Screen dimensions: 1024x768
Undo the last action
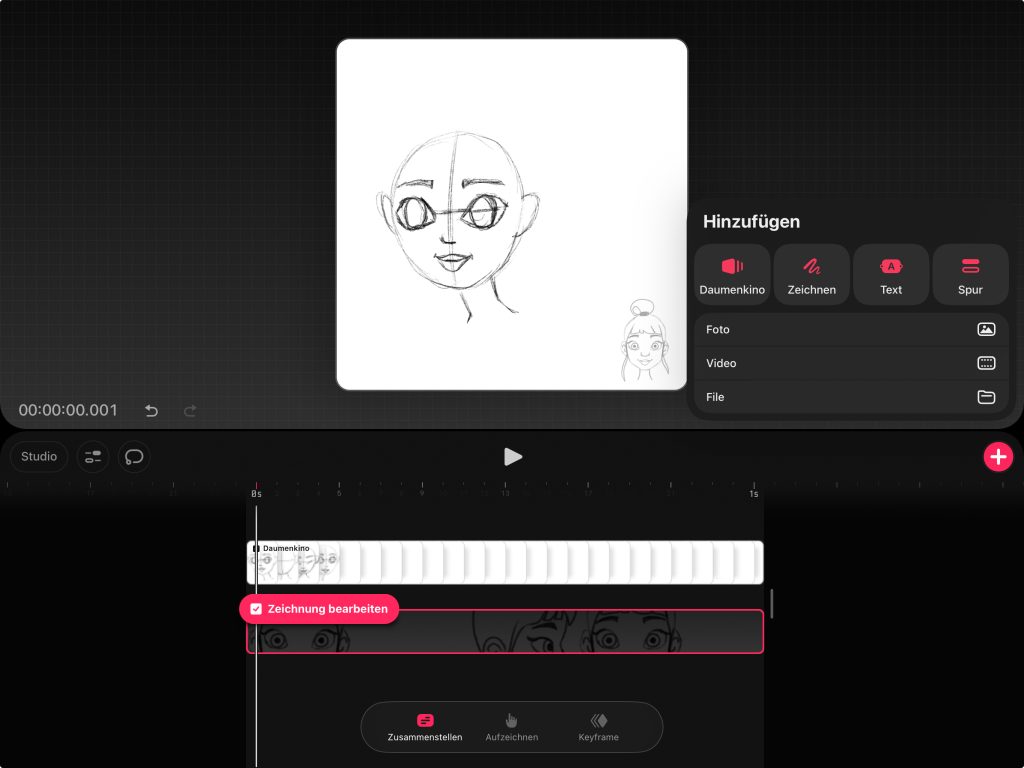pos(152,411)
